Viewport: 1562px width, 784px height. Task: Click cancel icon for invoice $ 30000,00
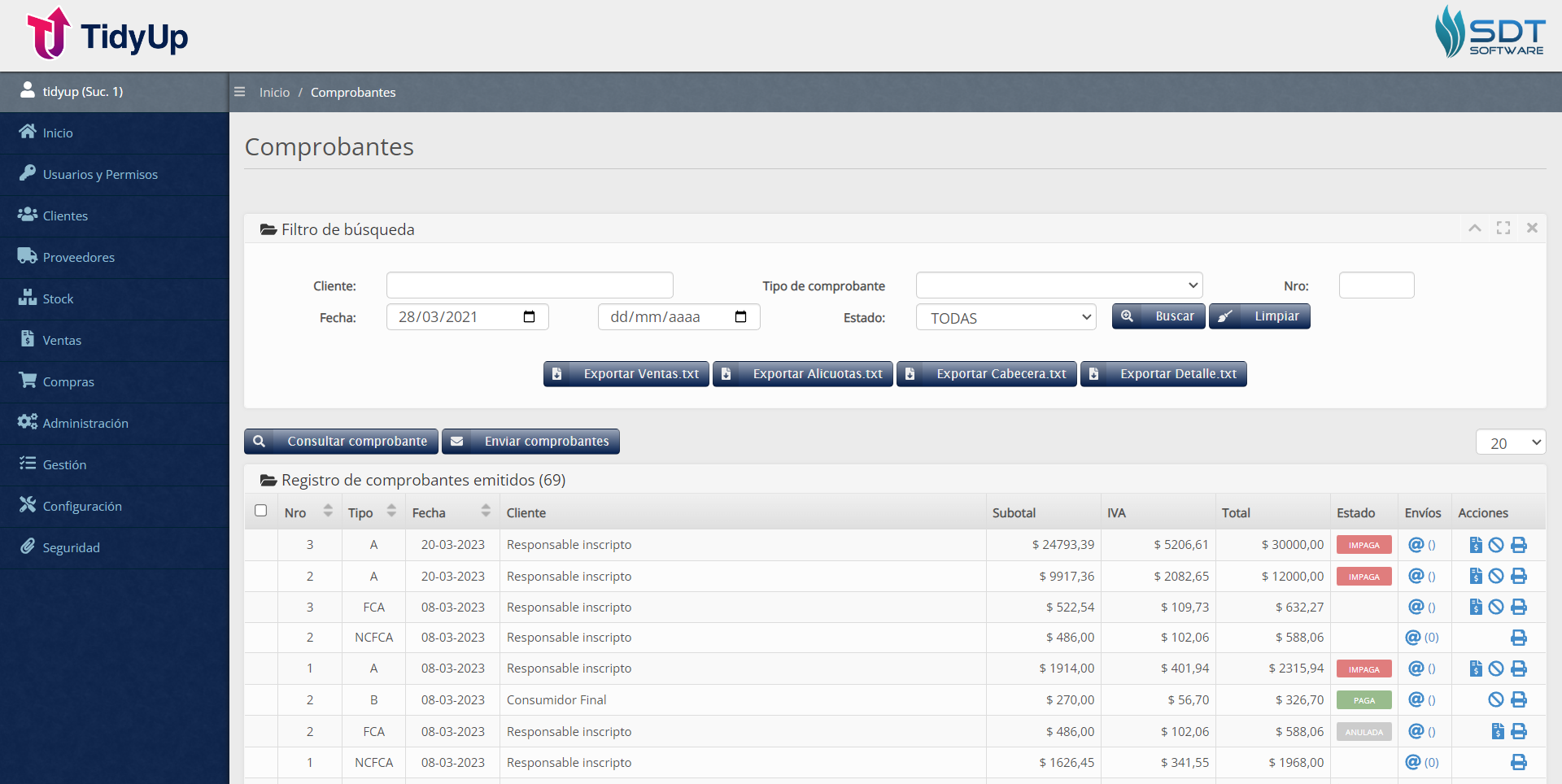1496,545
